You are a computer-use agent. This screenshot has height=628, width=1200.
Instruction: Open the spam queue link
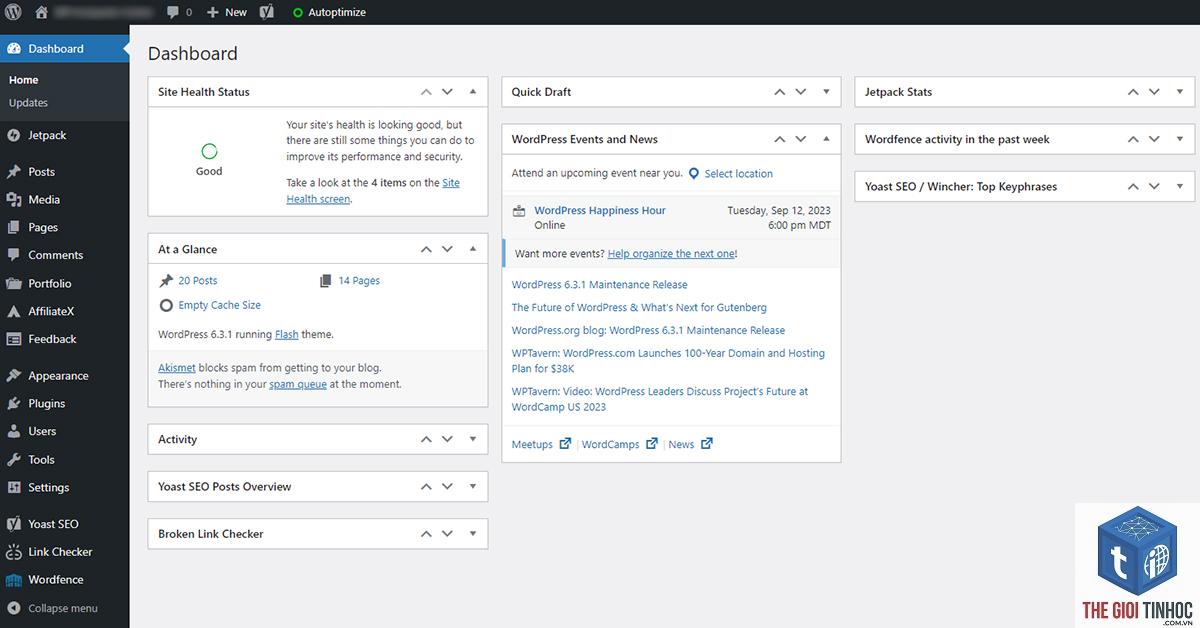pos(298,384)
